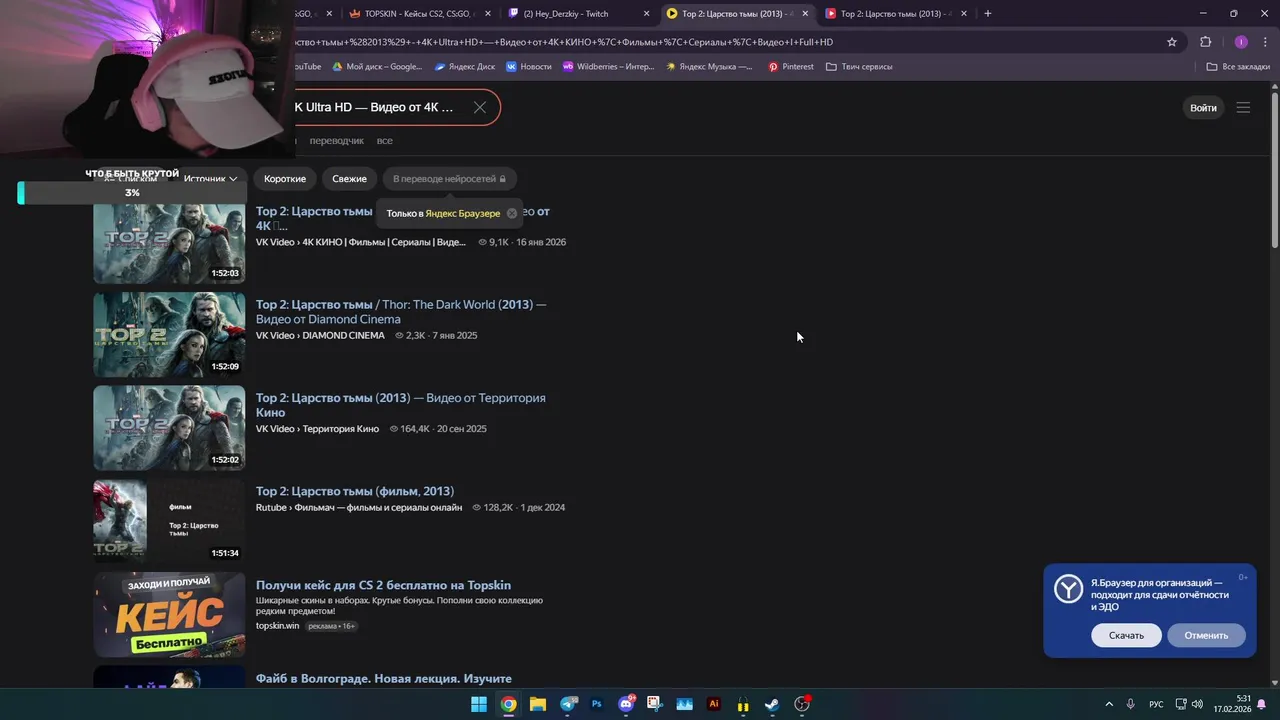
Task: Open the Topskin CS 2 case ad
Action: pyautogui.click(x=383, y=585)
